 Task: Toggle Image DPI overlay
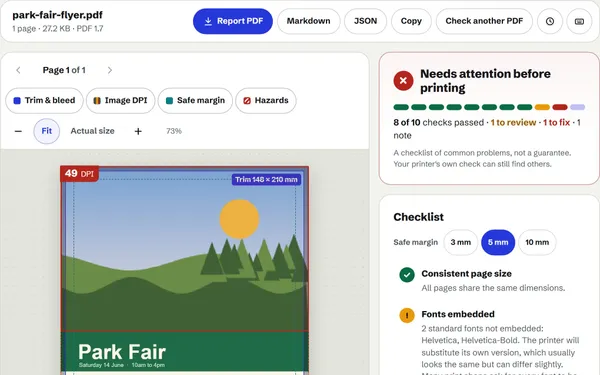(121, 101)
